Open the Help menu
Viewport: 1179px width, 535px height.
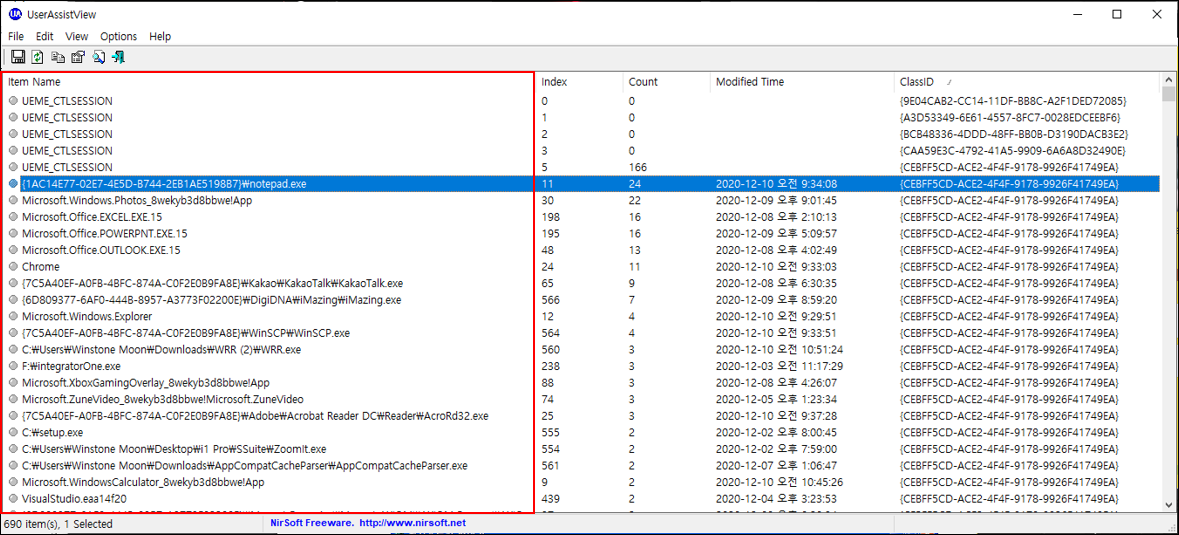click(160, 36)
